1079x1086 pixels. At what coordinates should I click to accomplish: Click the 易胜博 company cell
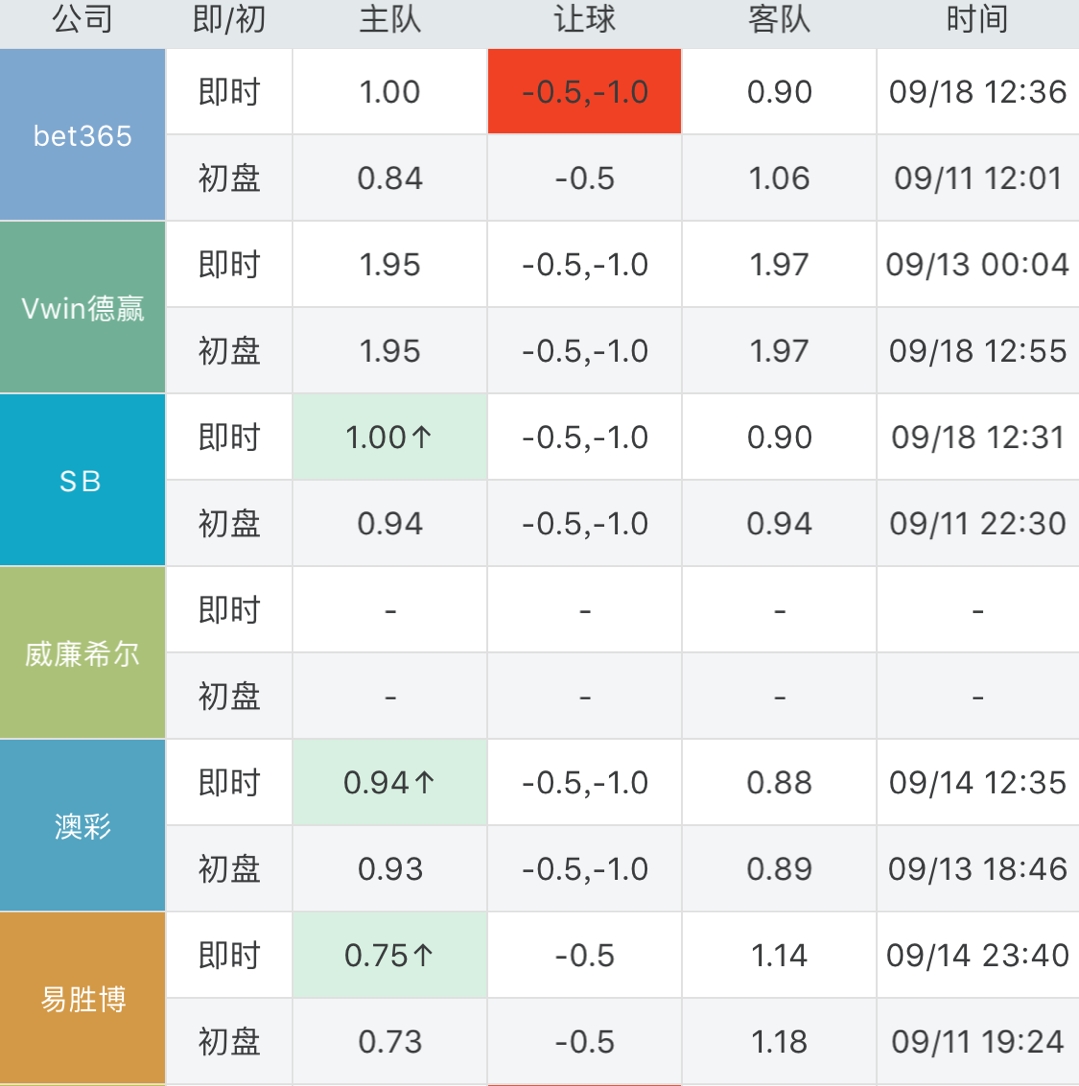(83, 998)
